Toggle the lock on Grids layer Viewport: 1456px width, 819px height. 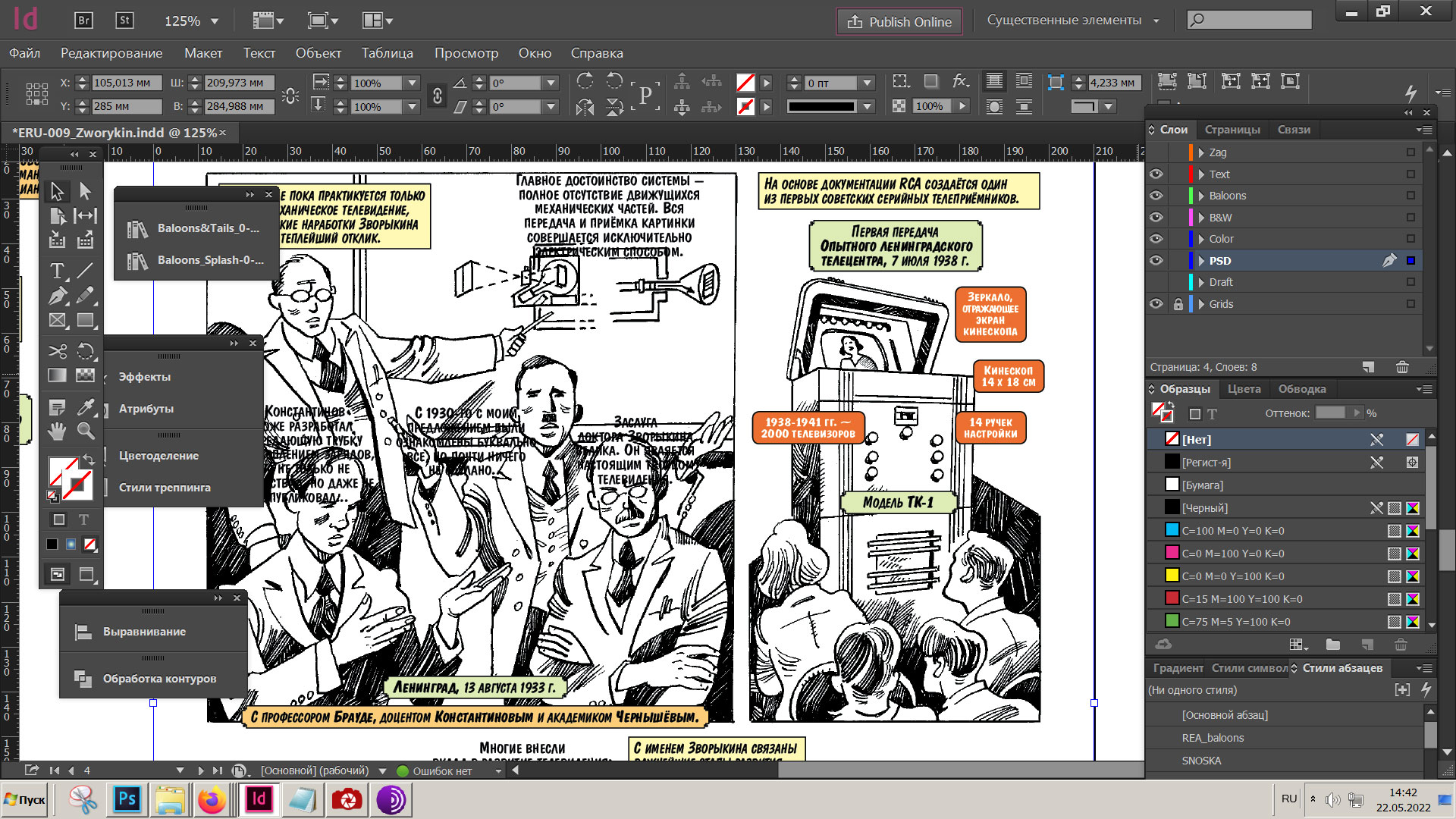[1178, 303]
